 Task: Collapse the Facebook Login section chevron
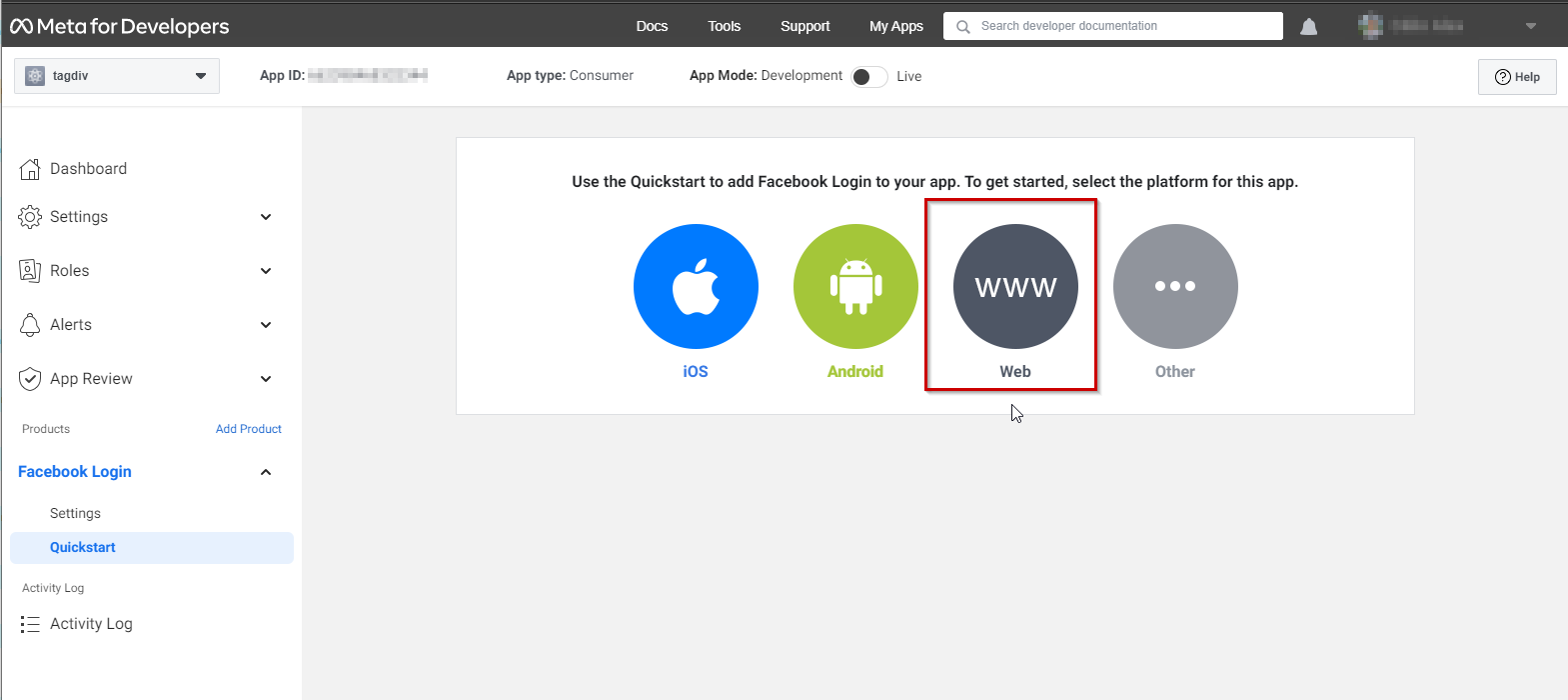point(266,472)
